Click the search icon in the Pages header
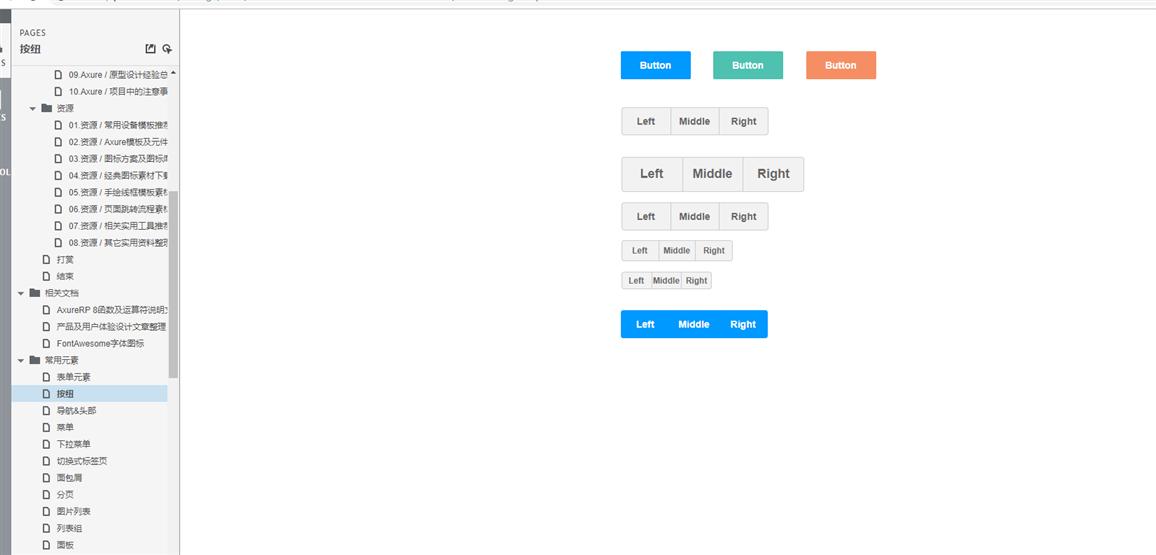Viewport: 1156px width, 555px height. pos(167,49)
